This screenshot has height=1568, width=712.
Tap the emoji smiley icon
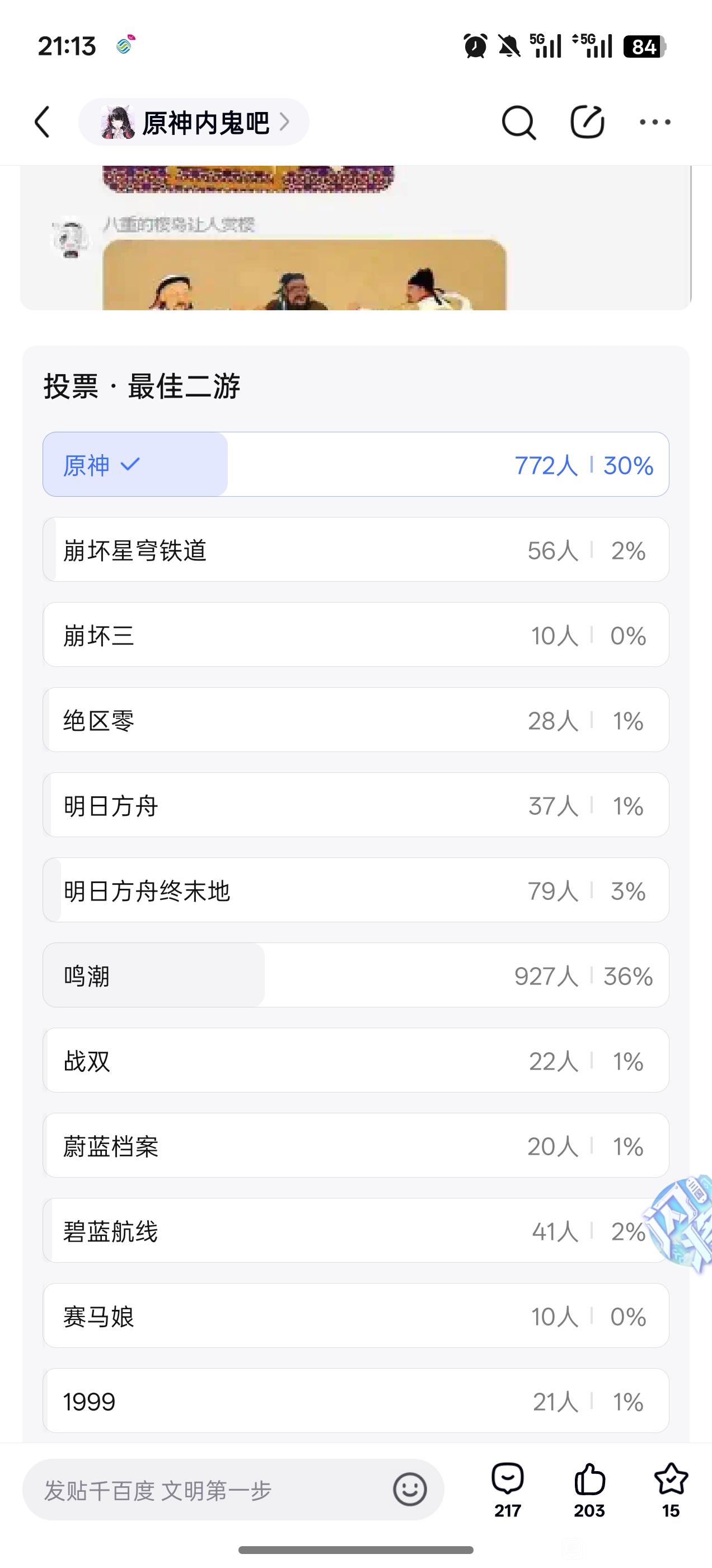point(410,1490)
